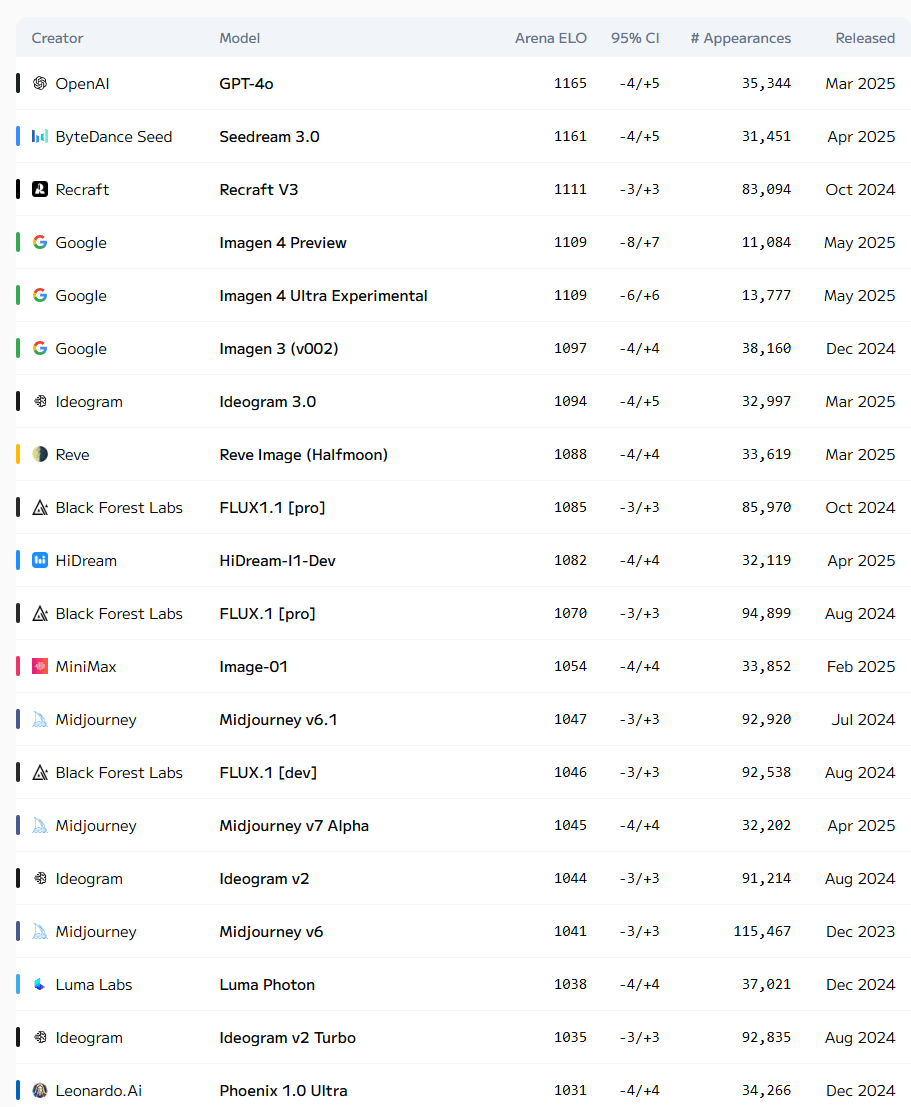Select the Seedream 3.0 model name
Viewport: 911px width, 1107px height.
pos(269,136)
